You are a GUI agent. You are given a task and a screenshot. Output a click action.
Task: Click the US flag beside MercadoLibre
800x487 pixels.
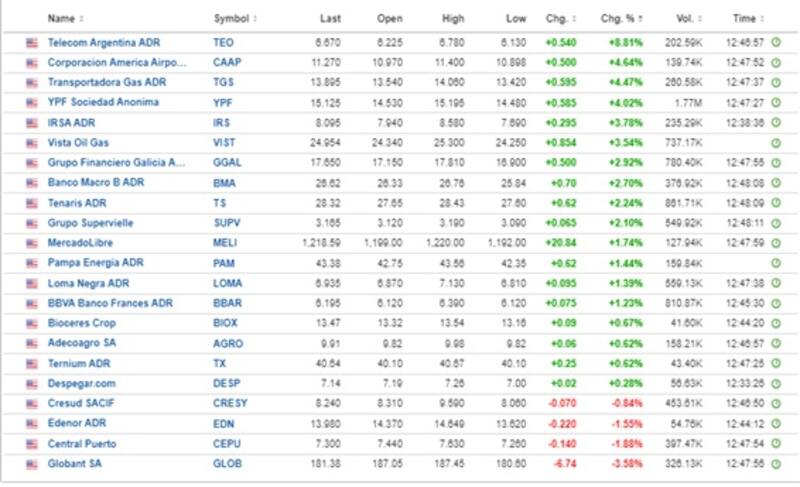(x=32, y=243)
